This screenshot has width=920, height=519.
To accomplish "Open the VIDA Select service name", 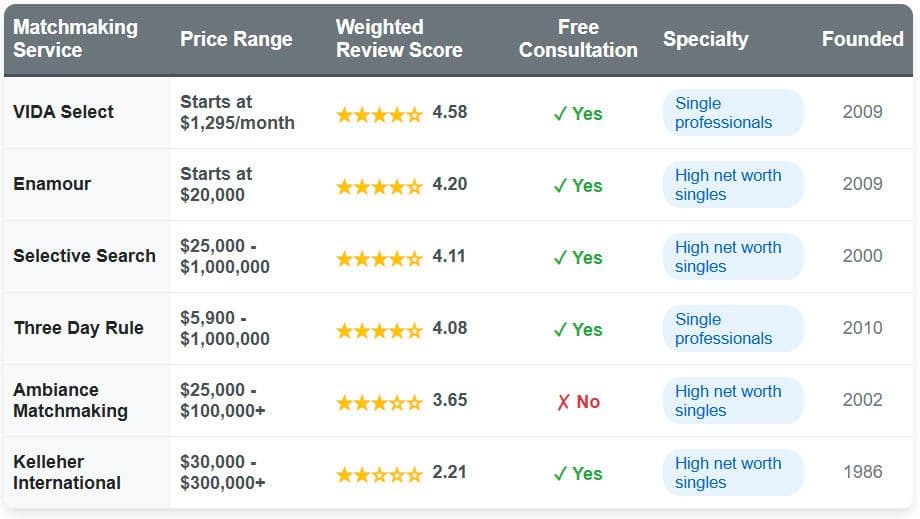I will pyautogui.click(x=63, y=112).
